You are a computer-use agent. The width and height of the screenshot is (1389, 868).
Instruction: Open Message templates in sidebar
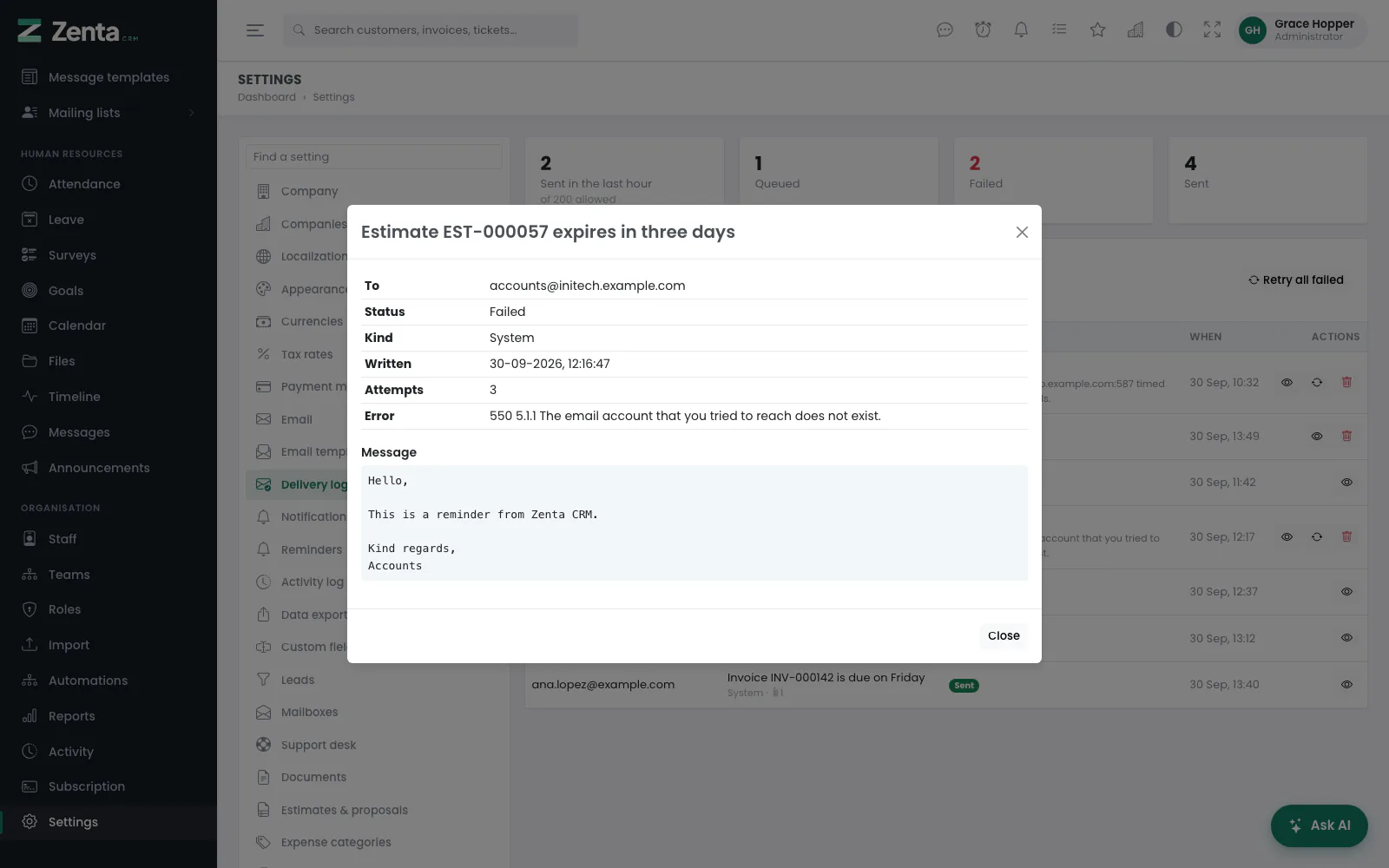[x=109, y=77]
